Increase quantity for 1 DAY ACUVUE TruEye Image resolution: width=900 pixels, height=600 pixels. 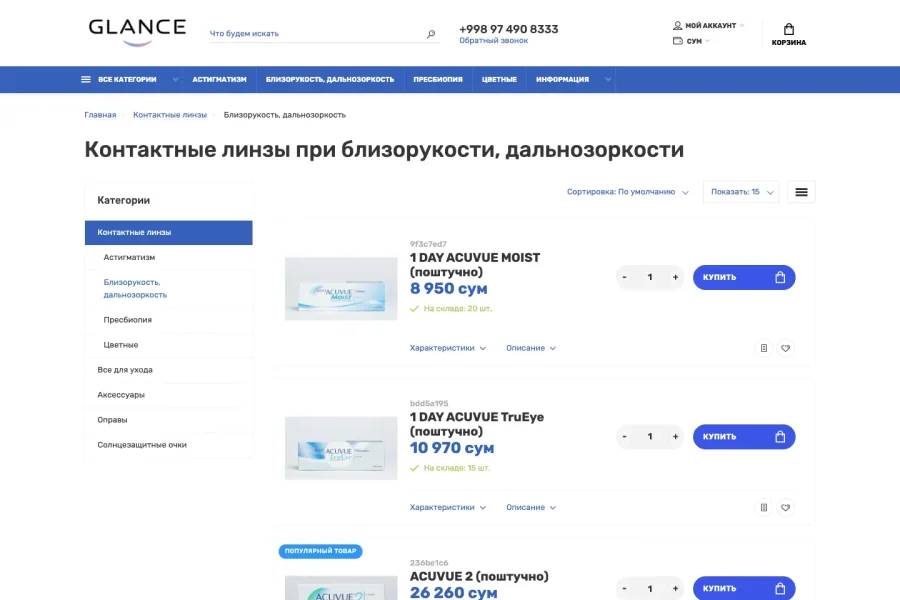tap(675, 437)
